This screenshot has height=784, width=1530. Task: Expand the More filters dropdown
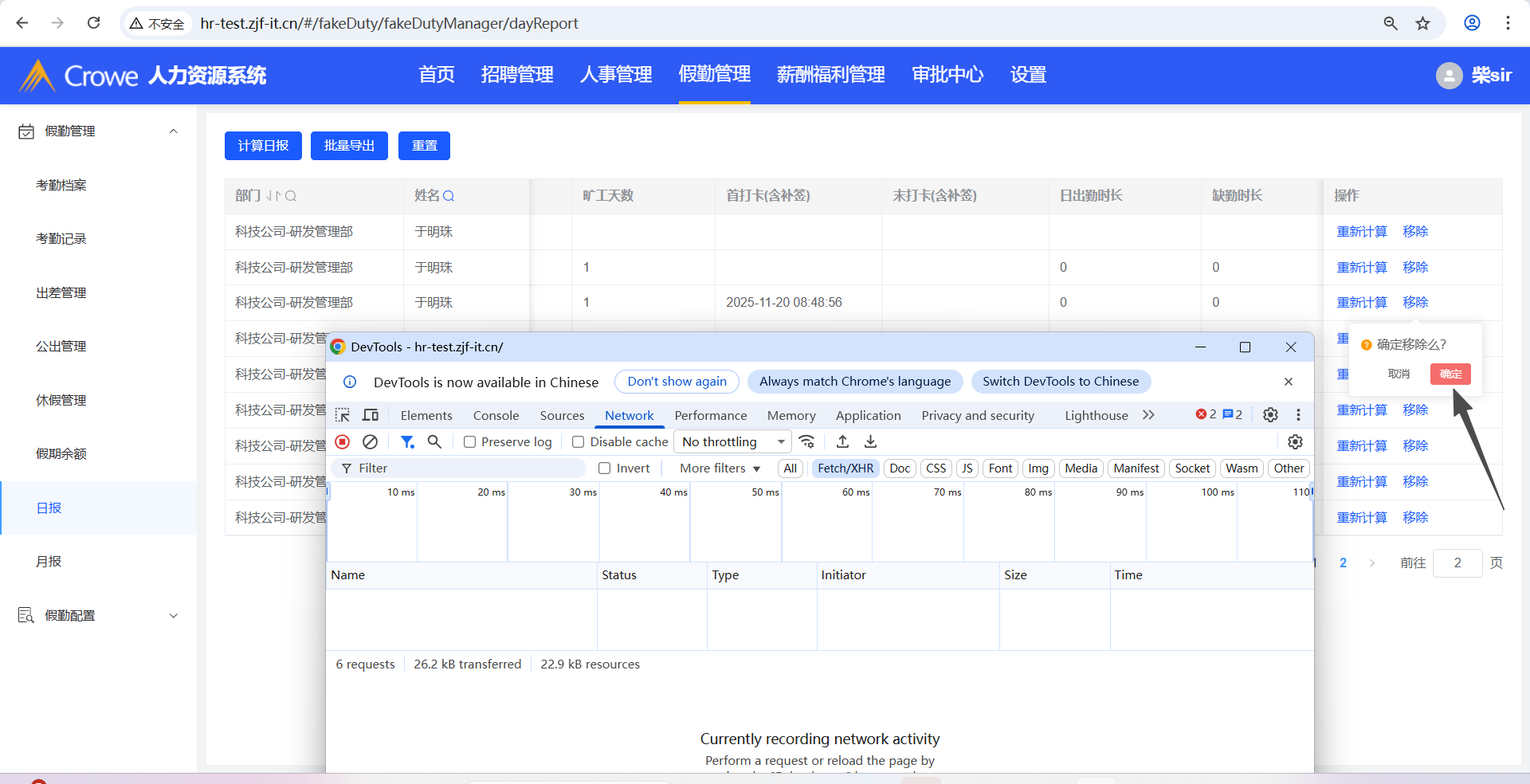point(720,468)
